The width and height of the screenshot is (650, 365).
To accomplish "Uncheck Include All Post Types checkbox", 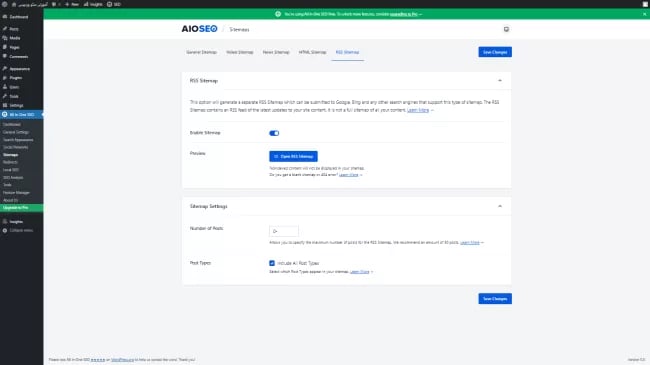I will coord(272,263).
